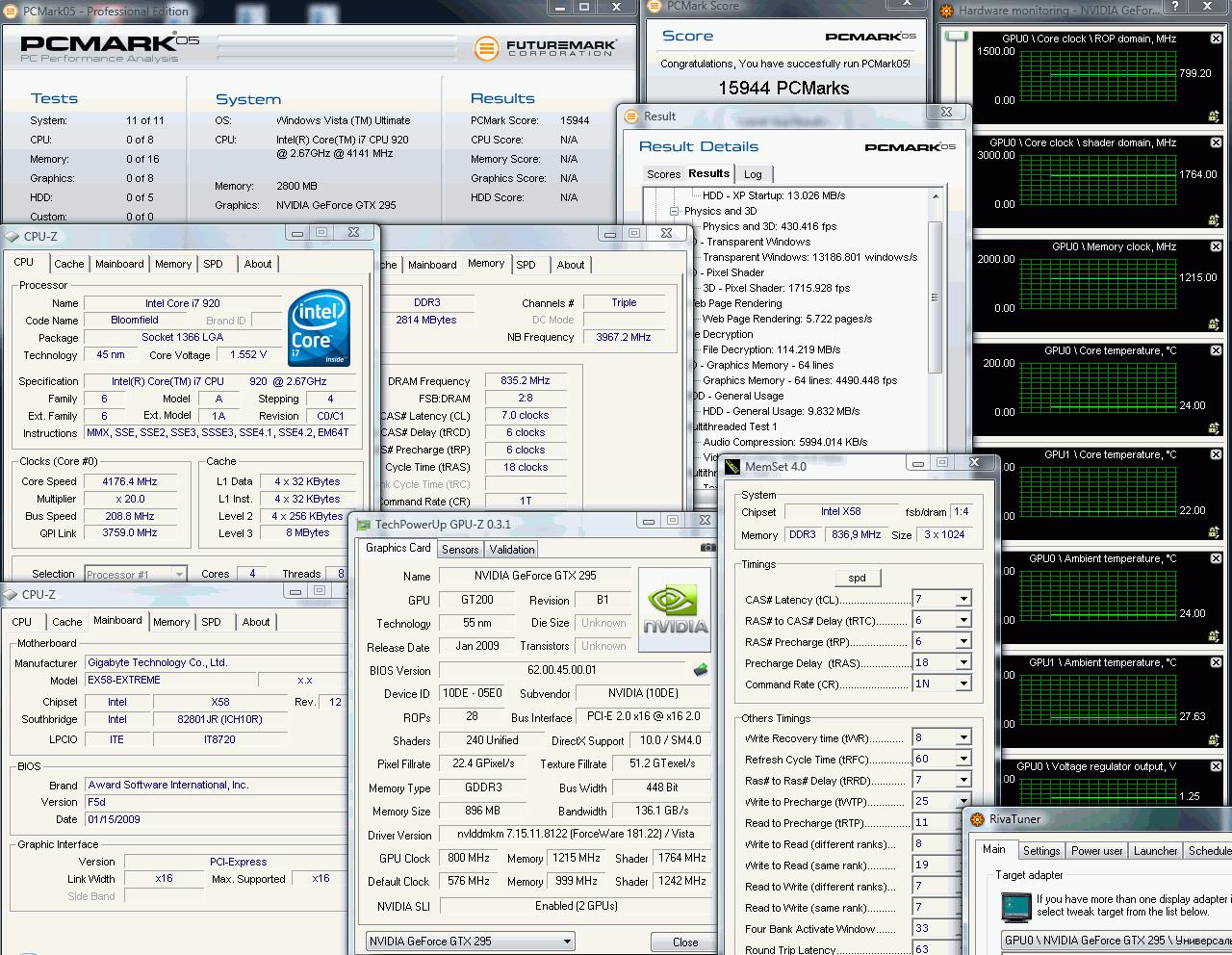Click the GPU-Z Name field

pyautogui.click(x=535, y=576)
